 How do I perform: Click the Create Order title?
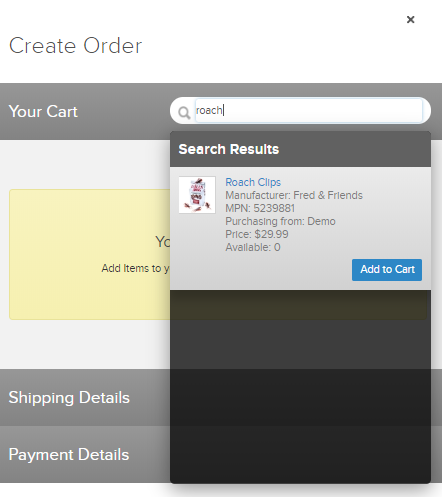(76, 46)
